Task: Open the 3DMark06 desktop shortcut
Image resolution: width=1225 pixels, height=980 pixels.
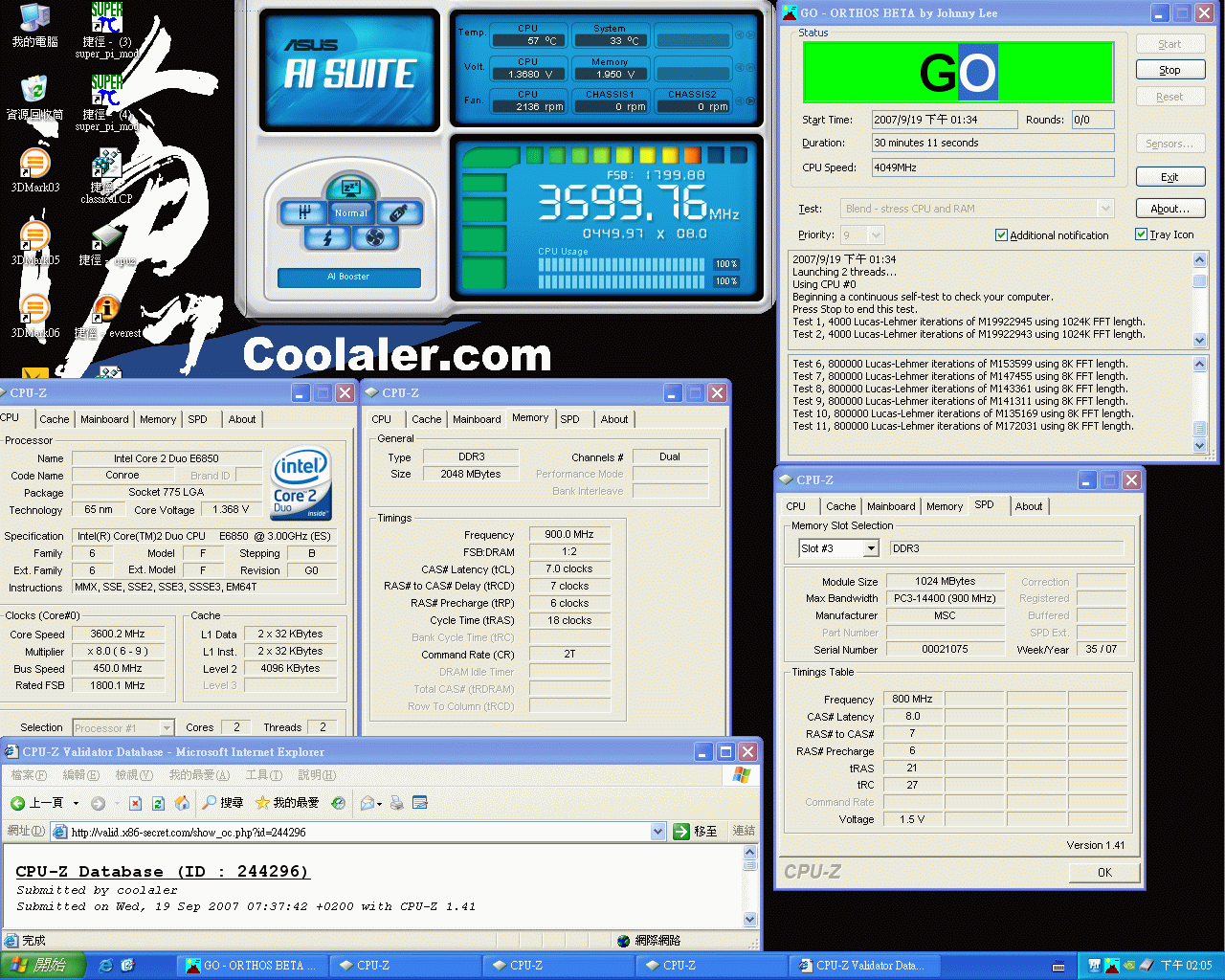Action: click(34, 316)
